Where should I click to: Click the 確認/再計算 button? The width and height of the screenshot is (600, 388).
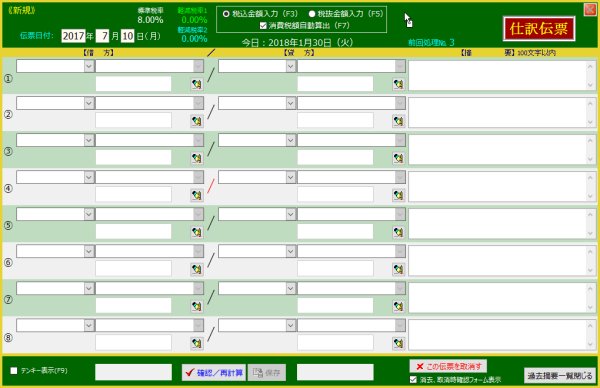(214, 372)
